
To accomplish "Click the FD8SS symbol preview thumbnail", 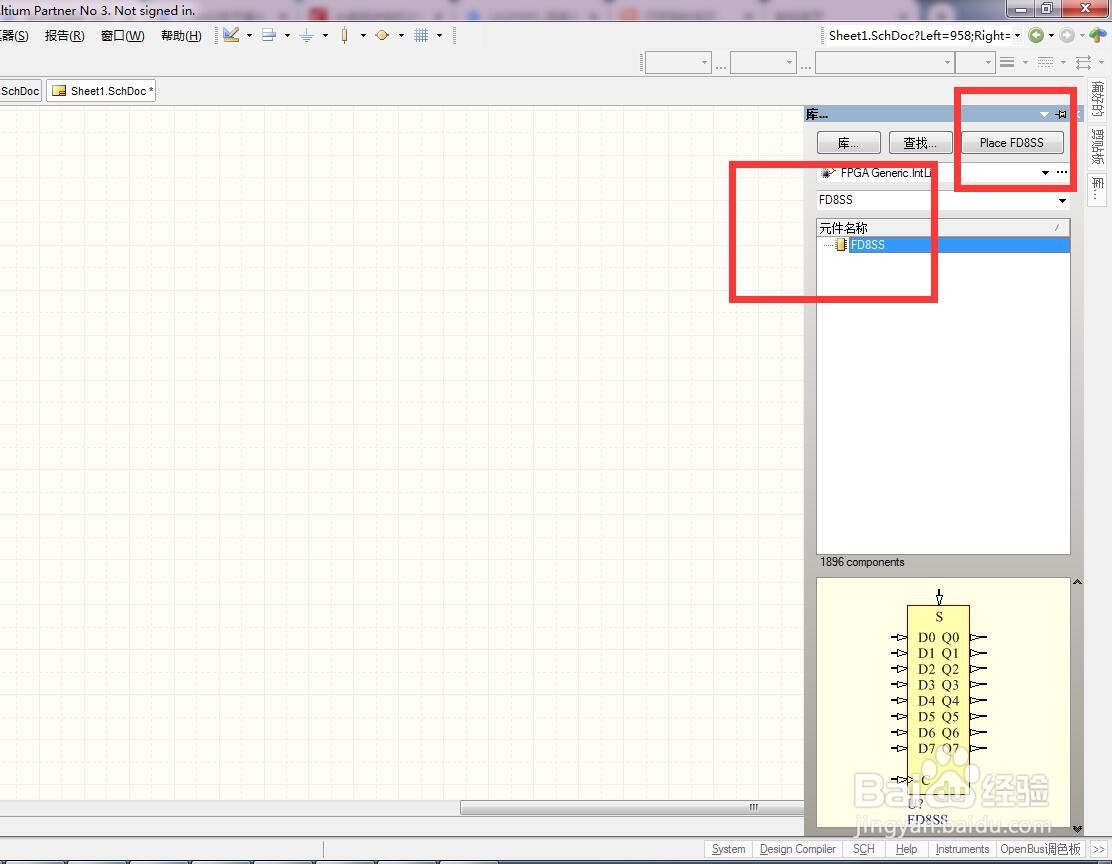I will [x=943, y=702].
